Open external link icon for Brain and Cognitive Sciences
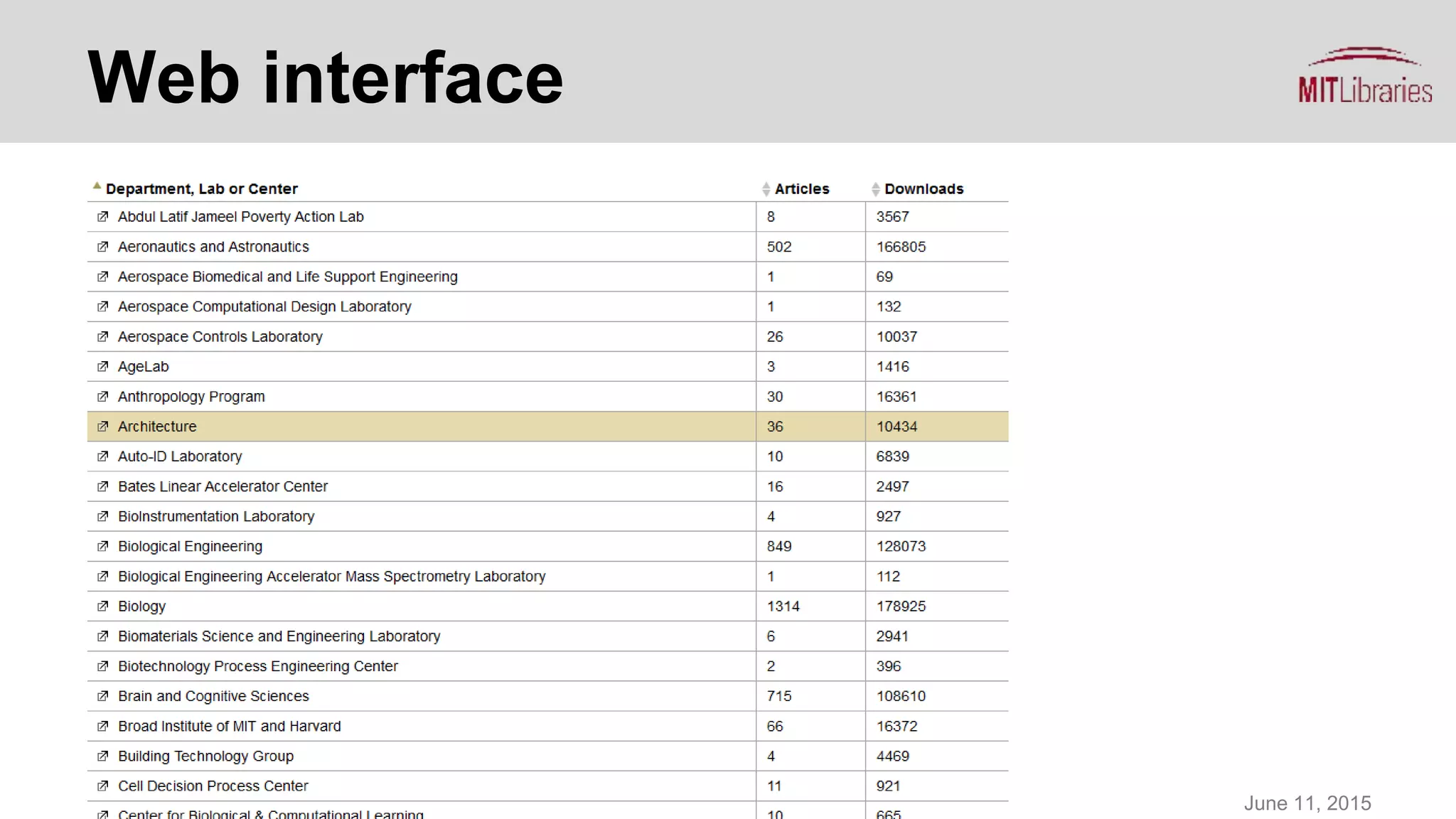The height and width of the screenshot is (819, 1456). [103, 696]
